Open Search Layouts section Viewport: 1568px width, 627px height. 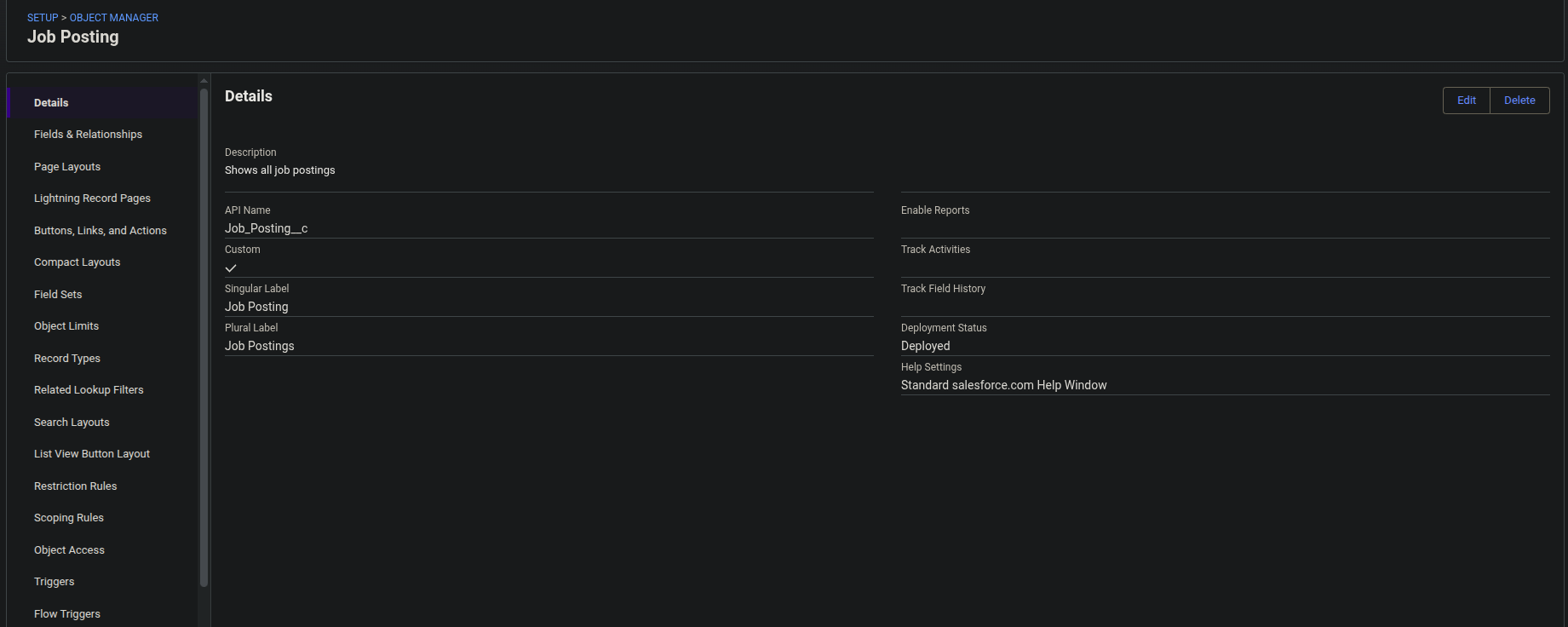(72, 423)
